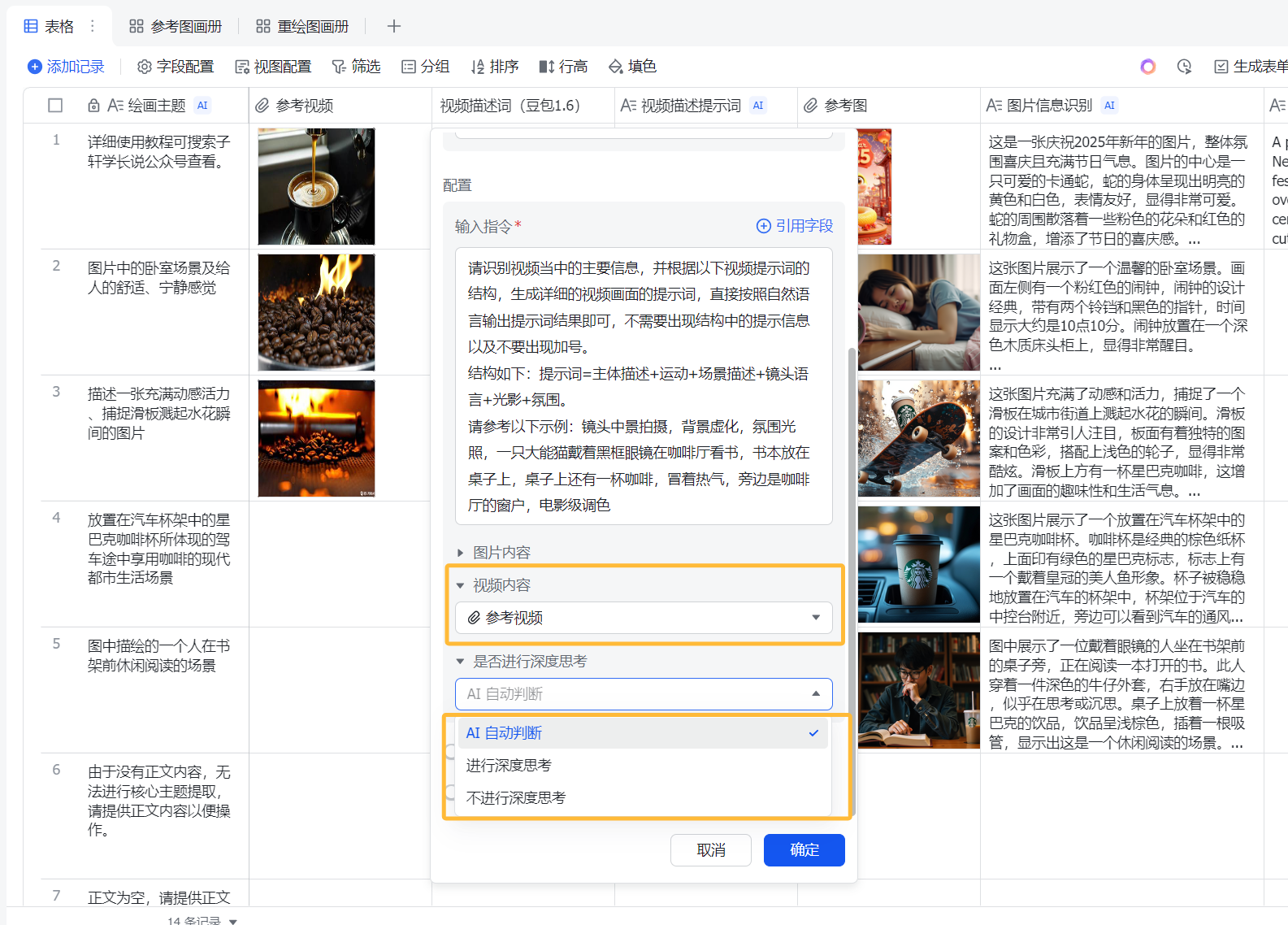Open the 筛选 filter tool
The height and width of the screenshot is (925, 1288).
coord(356,67)
